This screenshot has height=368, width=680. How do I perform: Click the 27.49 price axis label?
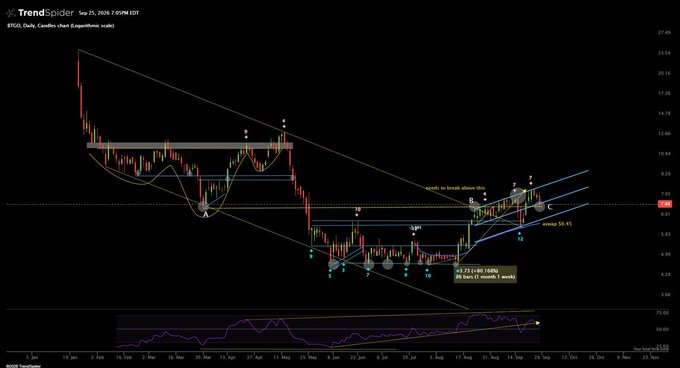pos(664,33)
